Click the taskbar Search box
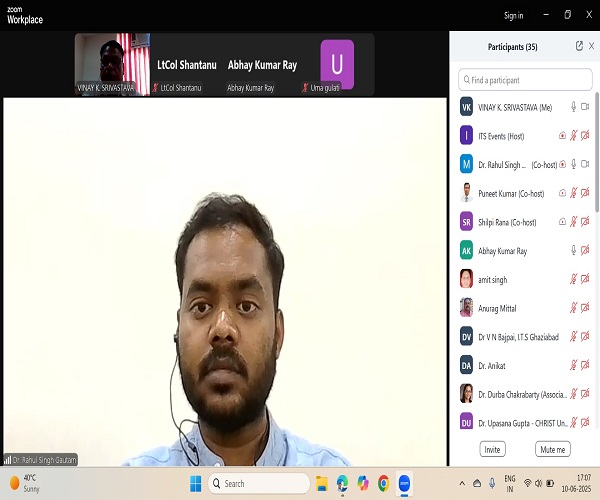Viewport: 600px width, 500px height. [x=259, y=483]
